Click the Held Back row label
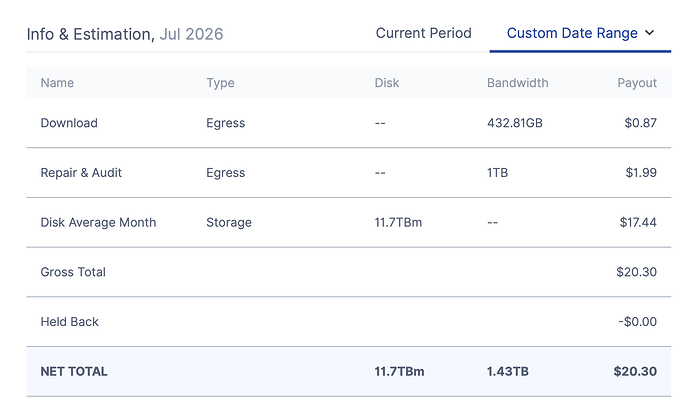Image resolution: width=690 pixels, height=400 pixels. [70, 322]
